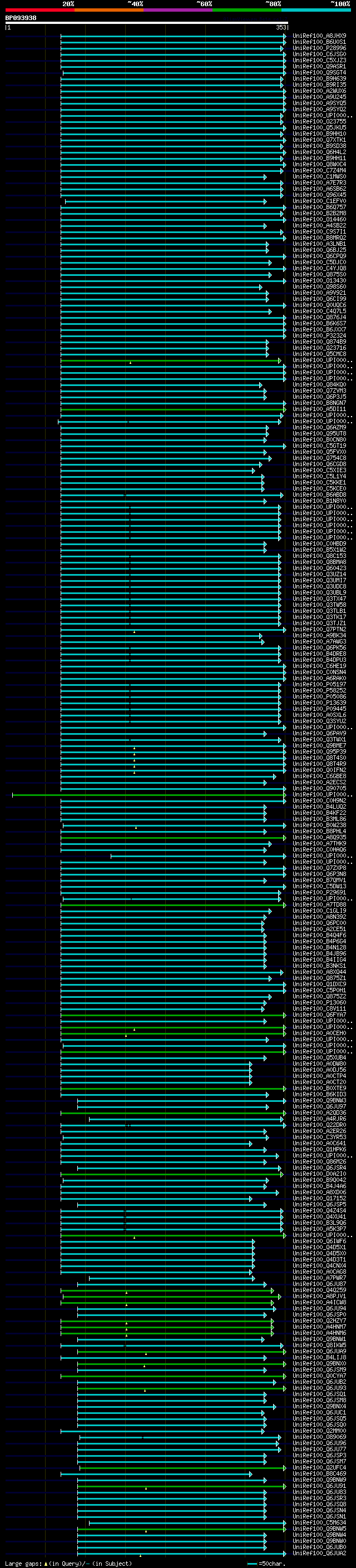Select the UniRef100_Q90705 label
356x1568 pixels.
(x=319, y=788)
